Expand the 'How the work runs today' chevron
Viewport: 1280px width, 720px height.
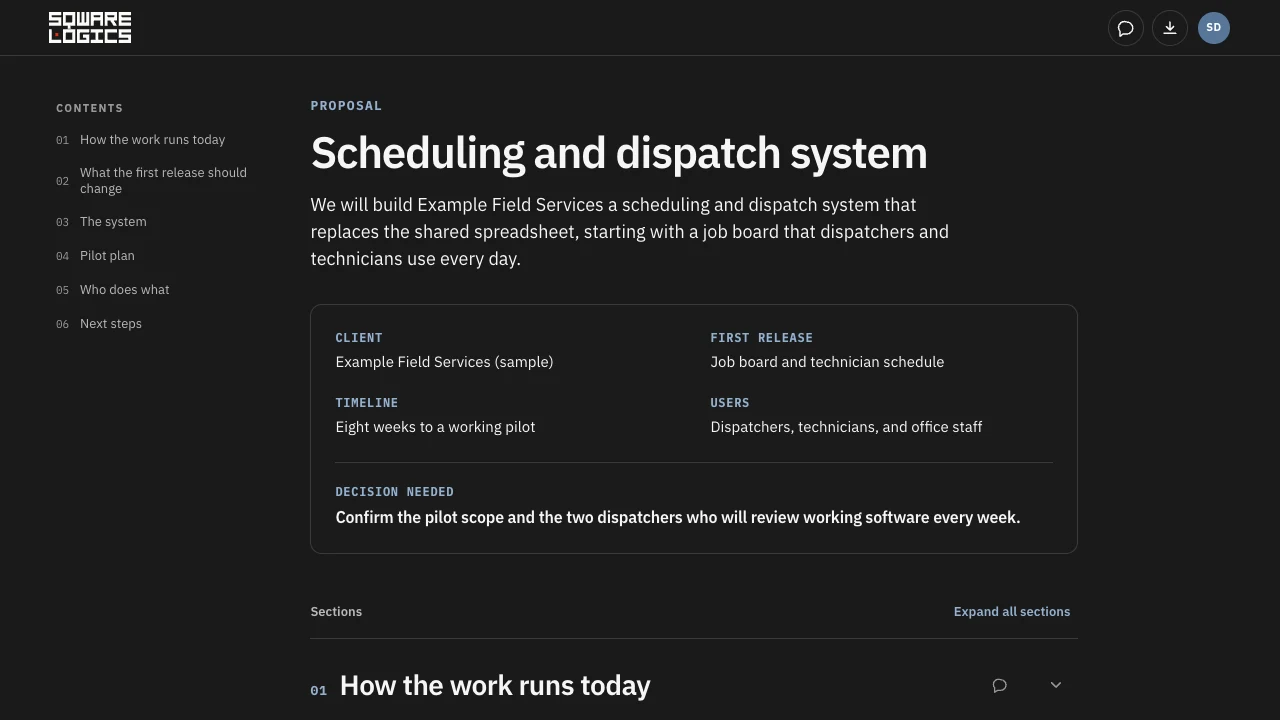(1055, 685)
